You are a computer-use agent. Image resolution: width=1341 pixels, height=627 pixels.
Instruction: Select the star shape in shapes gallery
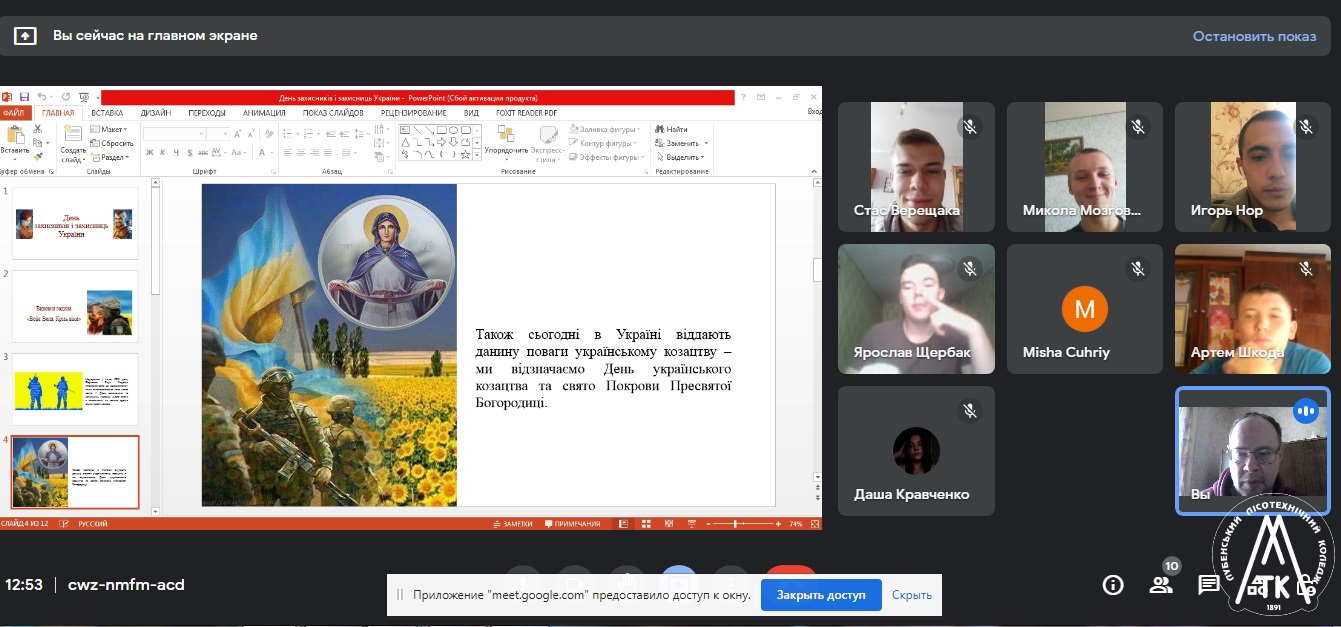tap(465, 154)
